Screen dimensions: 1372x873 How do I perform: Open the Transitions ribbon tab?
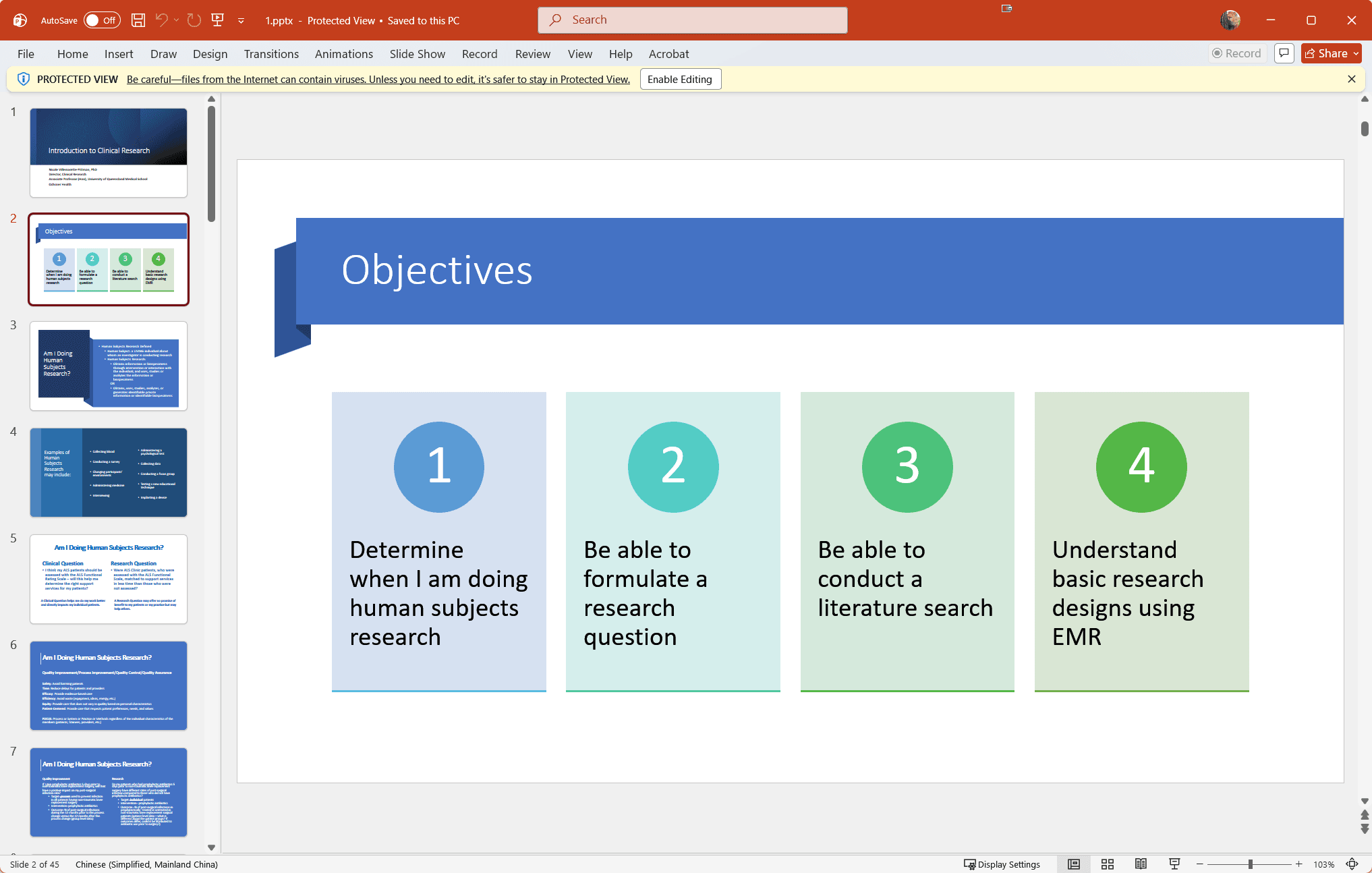coord(271,54)
